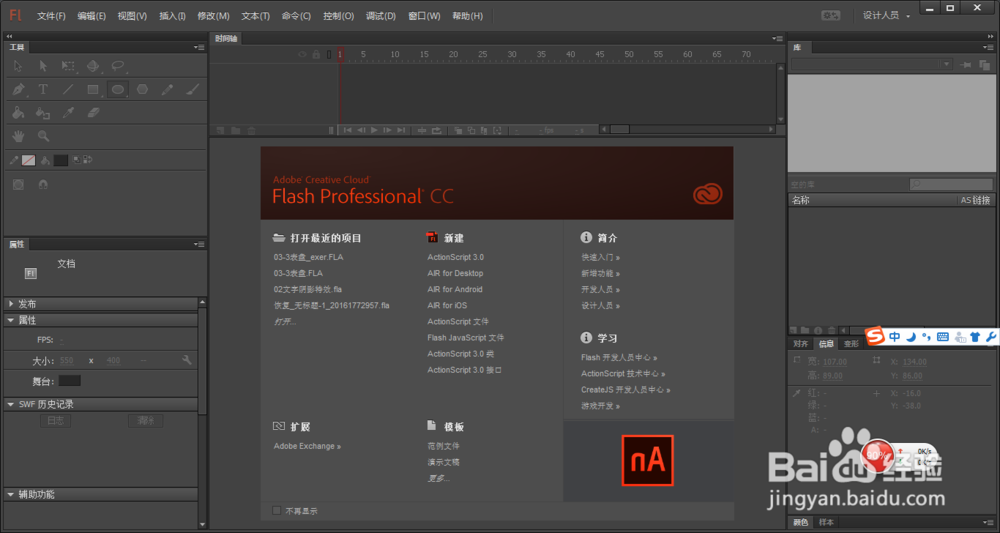Open the Timeline panel options menu
1000x533 pixels.
tap(777, 39)
